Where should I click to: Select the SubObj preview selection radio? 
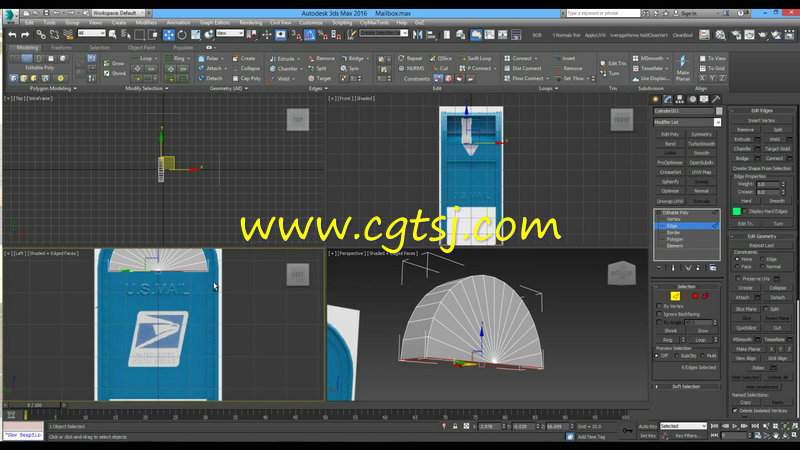[677, 356]
